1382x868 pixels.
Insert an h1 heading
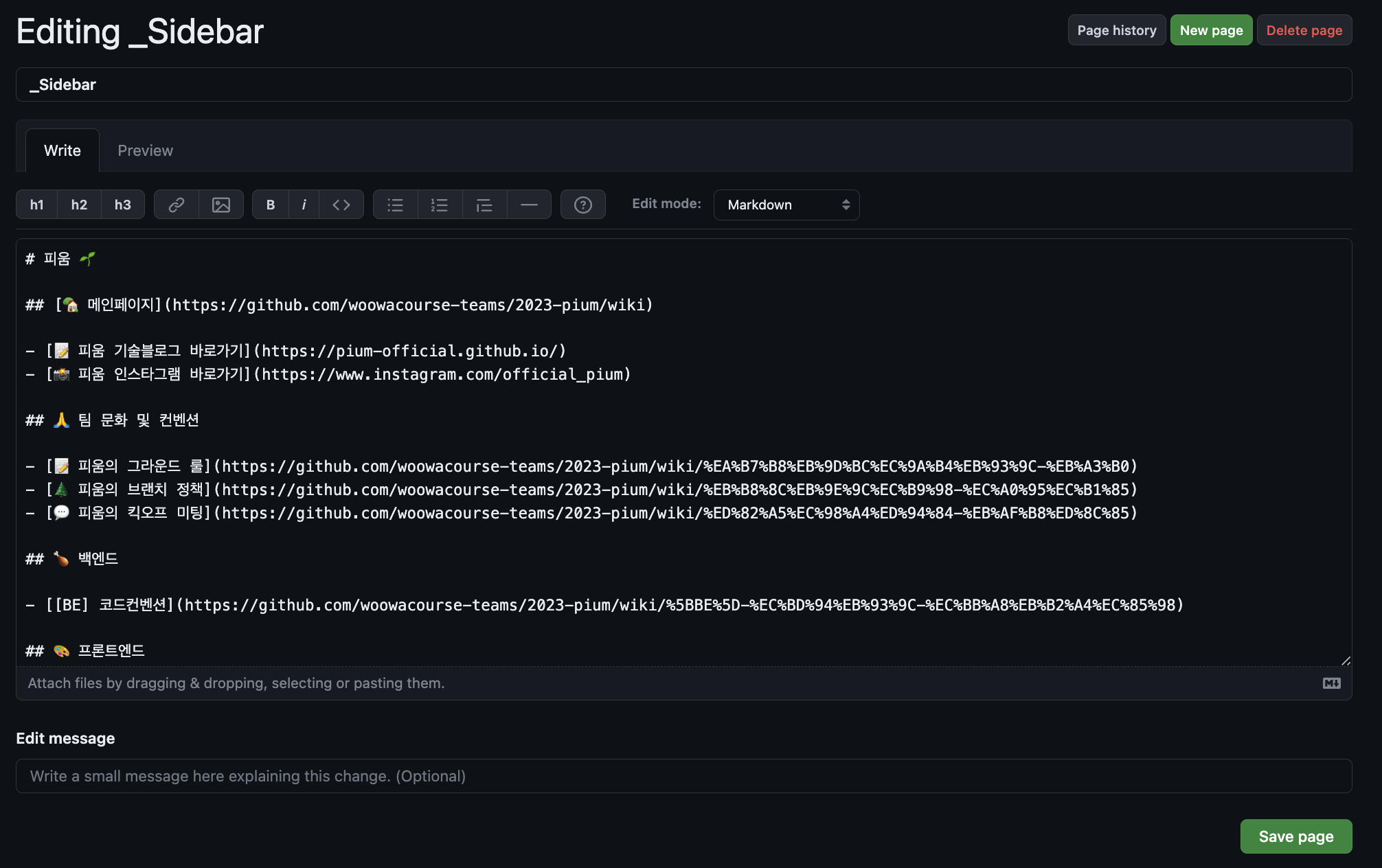pos(37,205)
